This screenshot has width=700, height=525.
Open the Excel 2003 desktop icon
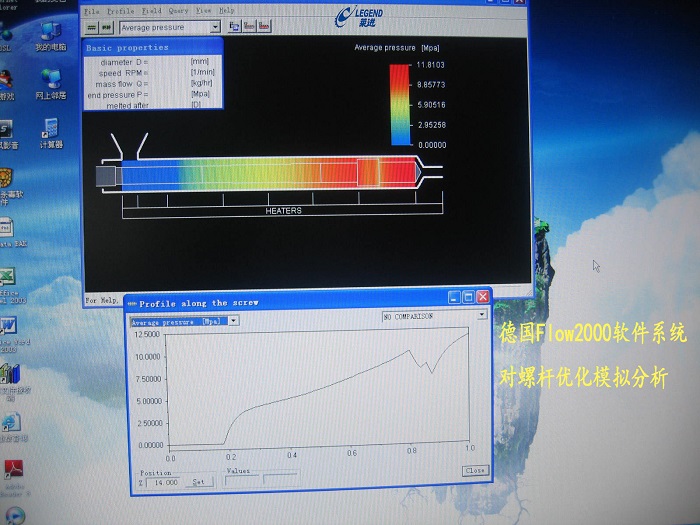click(x=9, y=286)
